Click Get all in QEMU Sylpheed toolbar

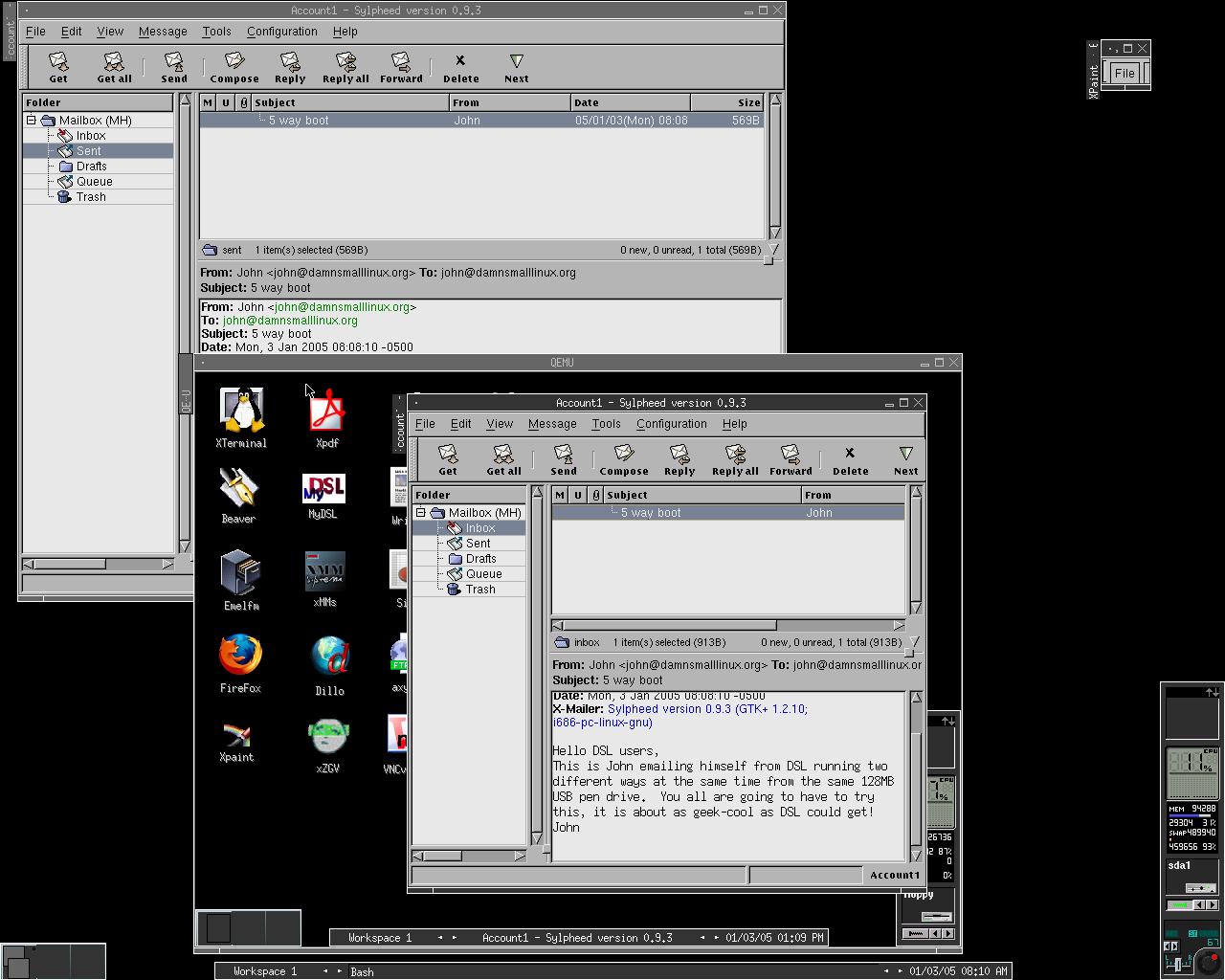(x=503, y=460)
